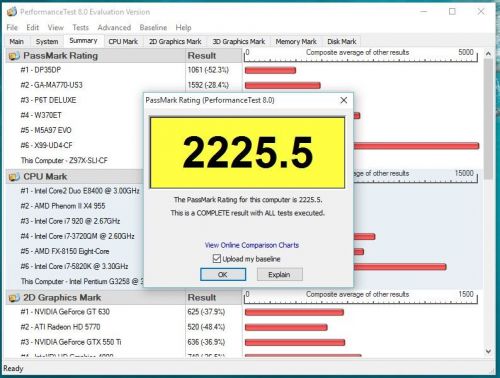Open the Tests menu
This screenshot has width=500, height=378.
pyautogui.click(x=81, y=28)
